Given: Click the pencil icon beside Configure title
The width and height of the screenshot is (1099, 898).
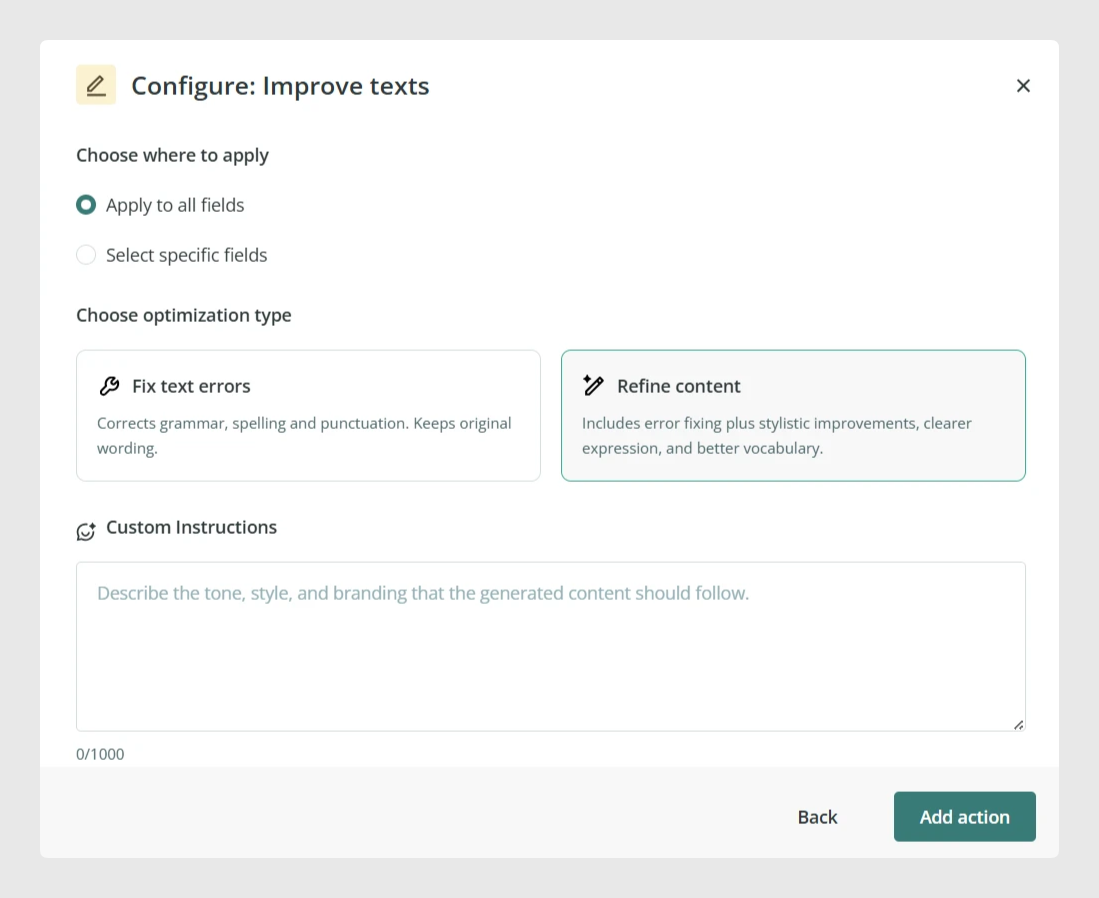Looking at the screenshot, I should pos(96,85).
